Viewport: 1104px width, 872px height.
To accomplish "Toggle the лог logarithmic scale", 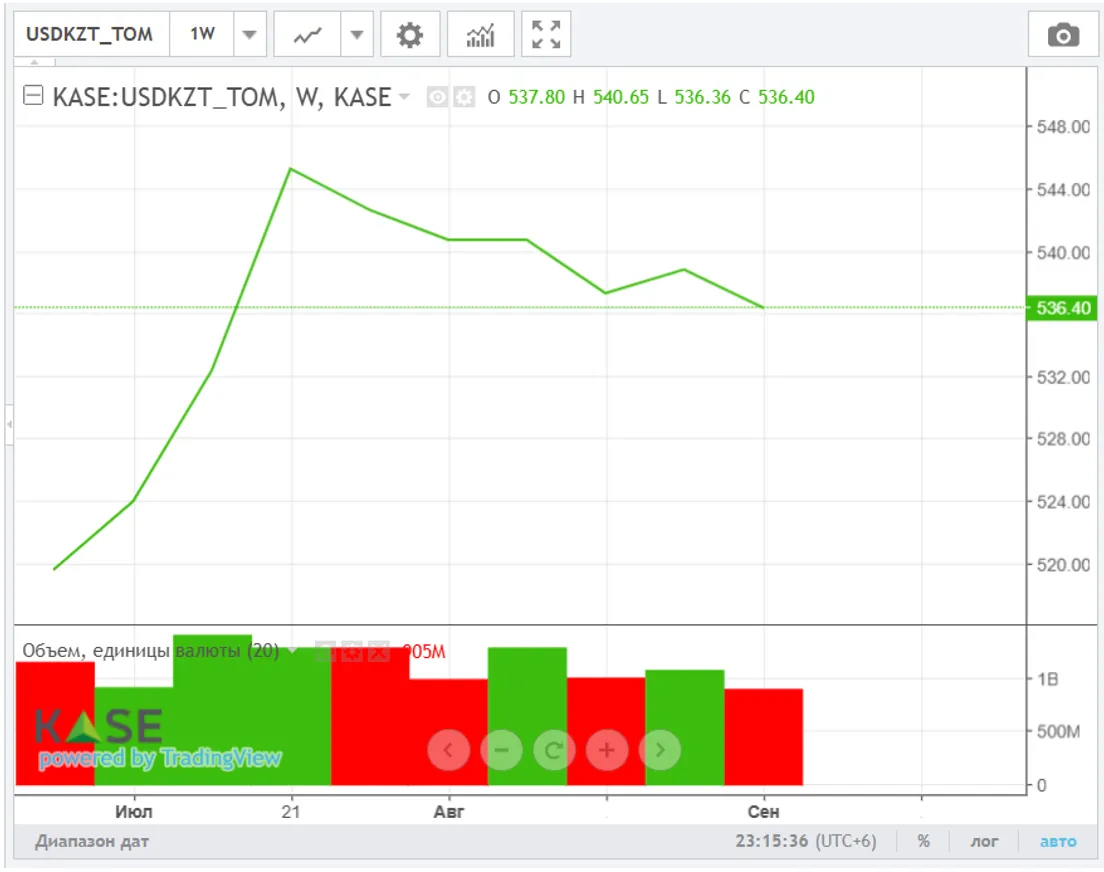I will 984,841.
